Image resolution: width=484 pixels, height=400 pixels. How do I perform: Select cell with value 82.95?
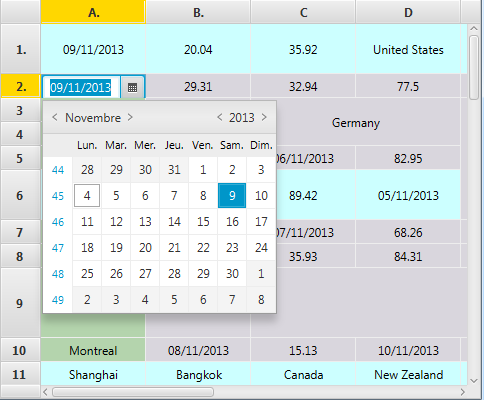point(408,158)
